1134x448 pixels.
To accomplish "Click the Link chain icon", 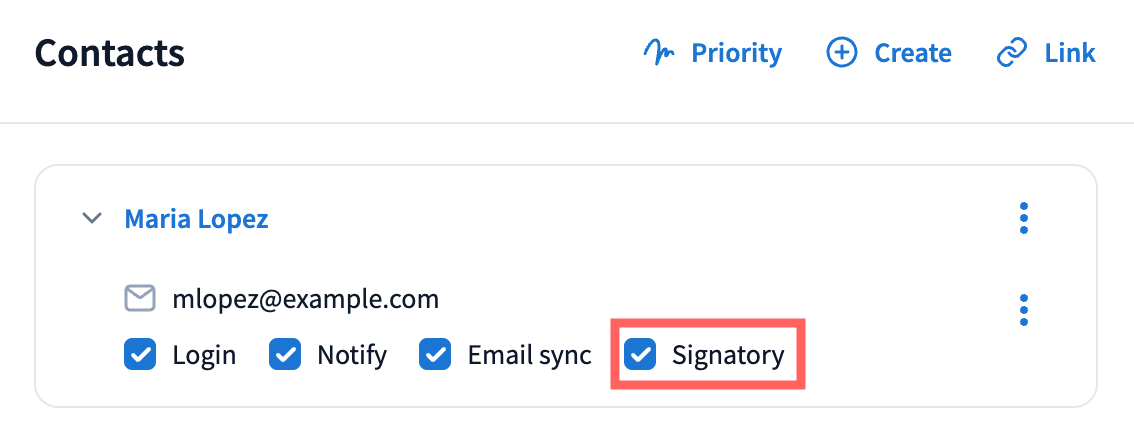I will click(x=1013, y=53).
